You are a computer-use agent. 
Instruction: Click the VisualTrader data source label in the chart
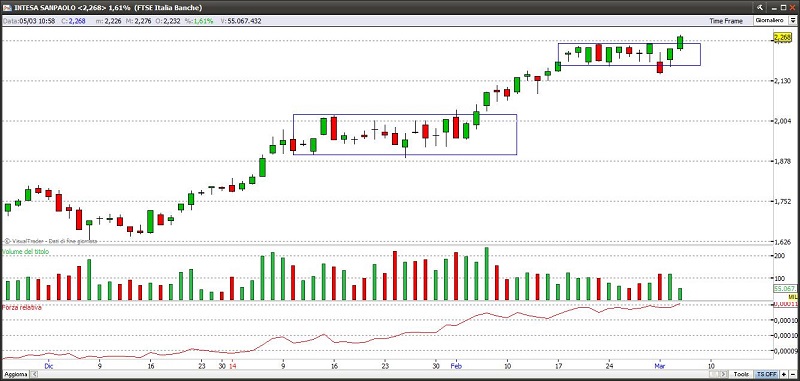coord(50,241)
